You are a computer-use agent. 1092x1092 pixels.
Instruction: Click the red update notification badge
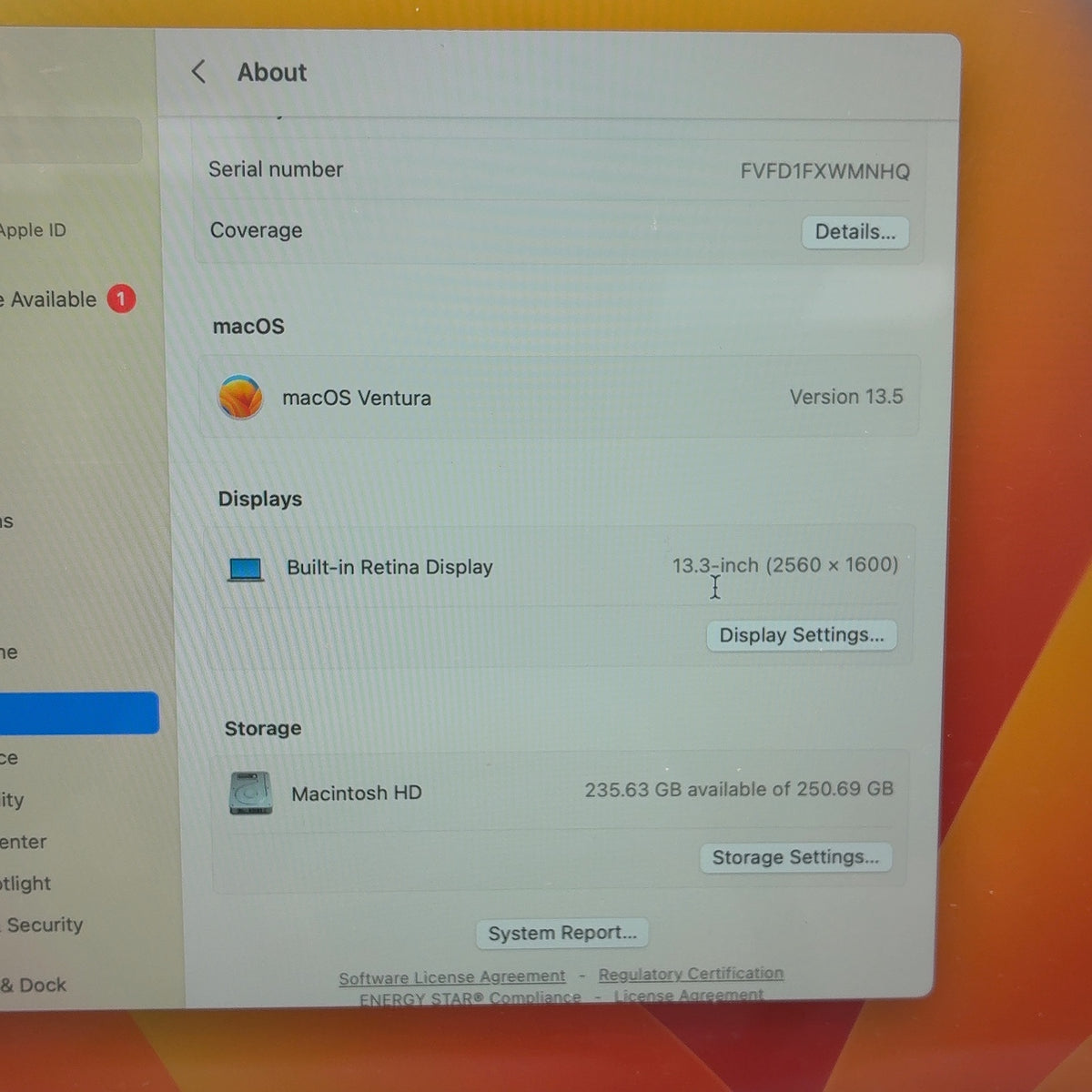click(121, 298)
